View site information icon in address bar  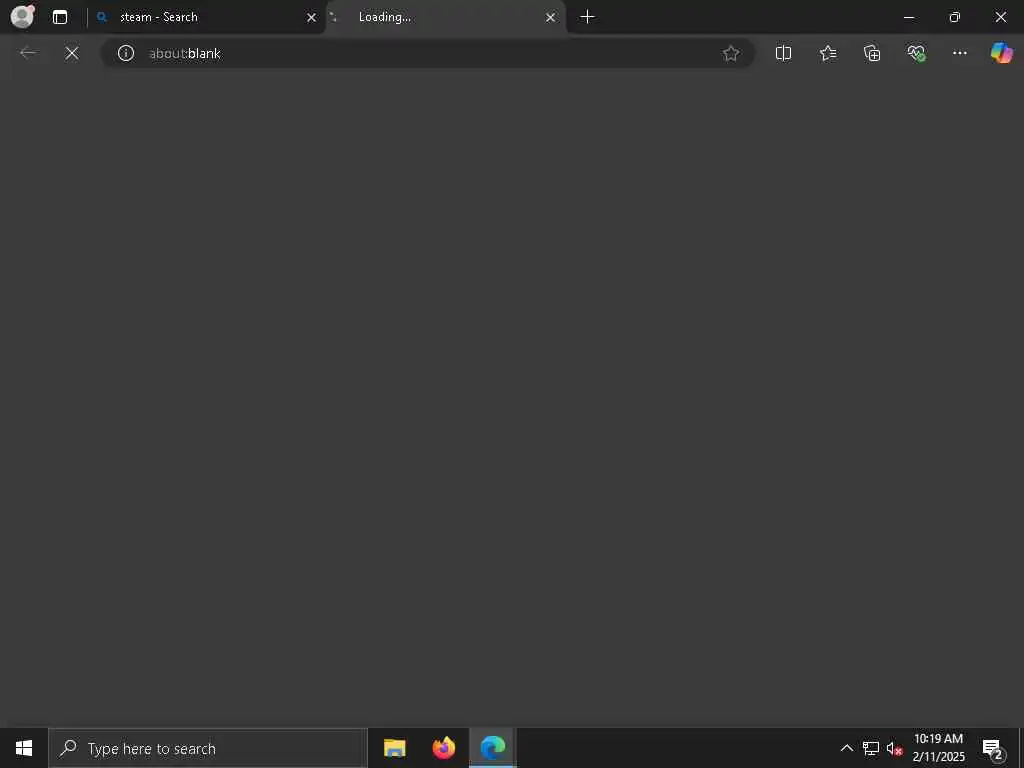[x=125, y=53]
